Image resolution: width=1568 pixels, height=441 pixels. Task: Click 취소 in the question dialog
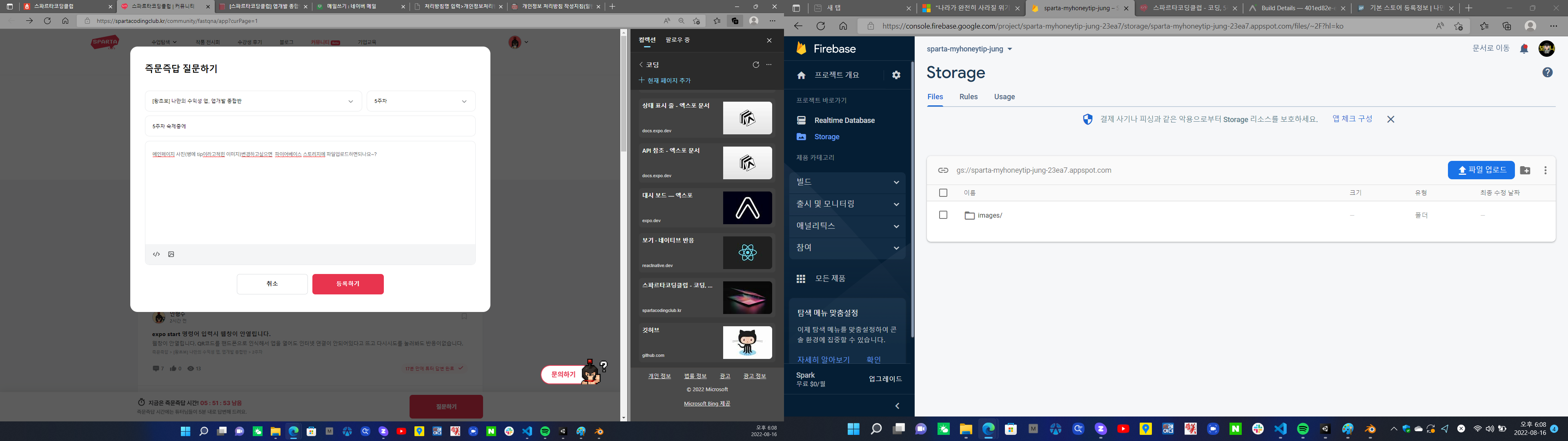coord(272,285)
